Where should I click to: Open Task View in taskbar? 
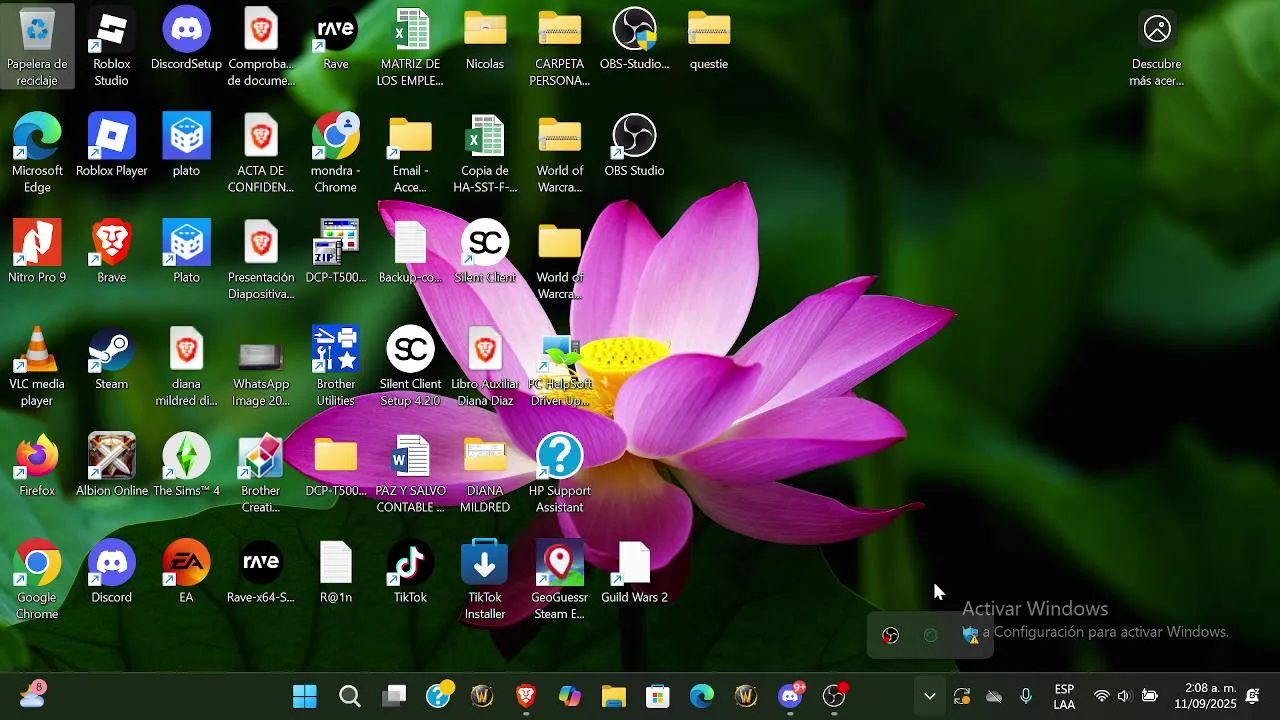pyautogui.click(x=395, y=696)
